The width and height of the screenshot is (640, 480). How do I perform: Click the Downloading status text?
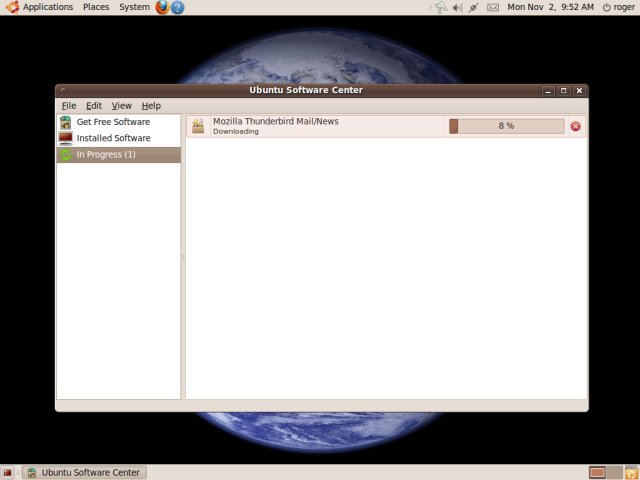tap(236, 131)
